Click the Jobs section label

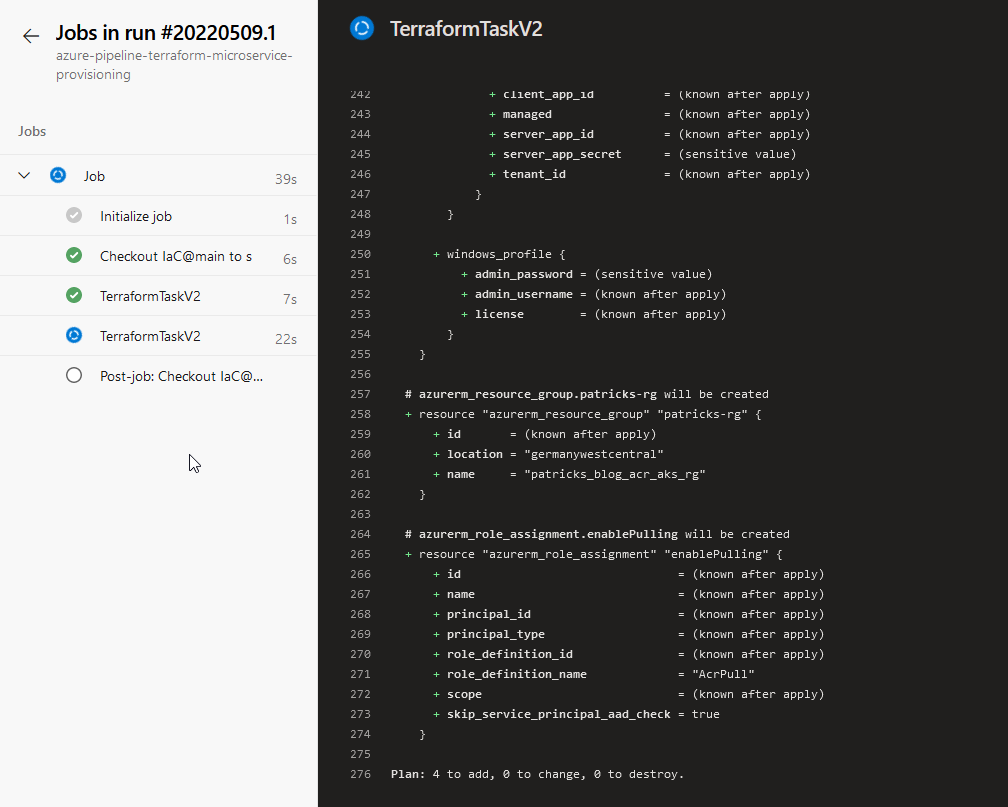pyautogui.click(x=32, y=131)
